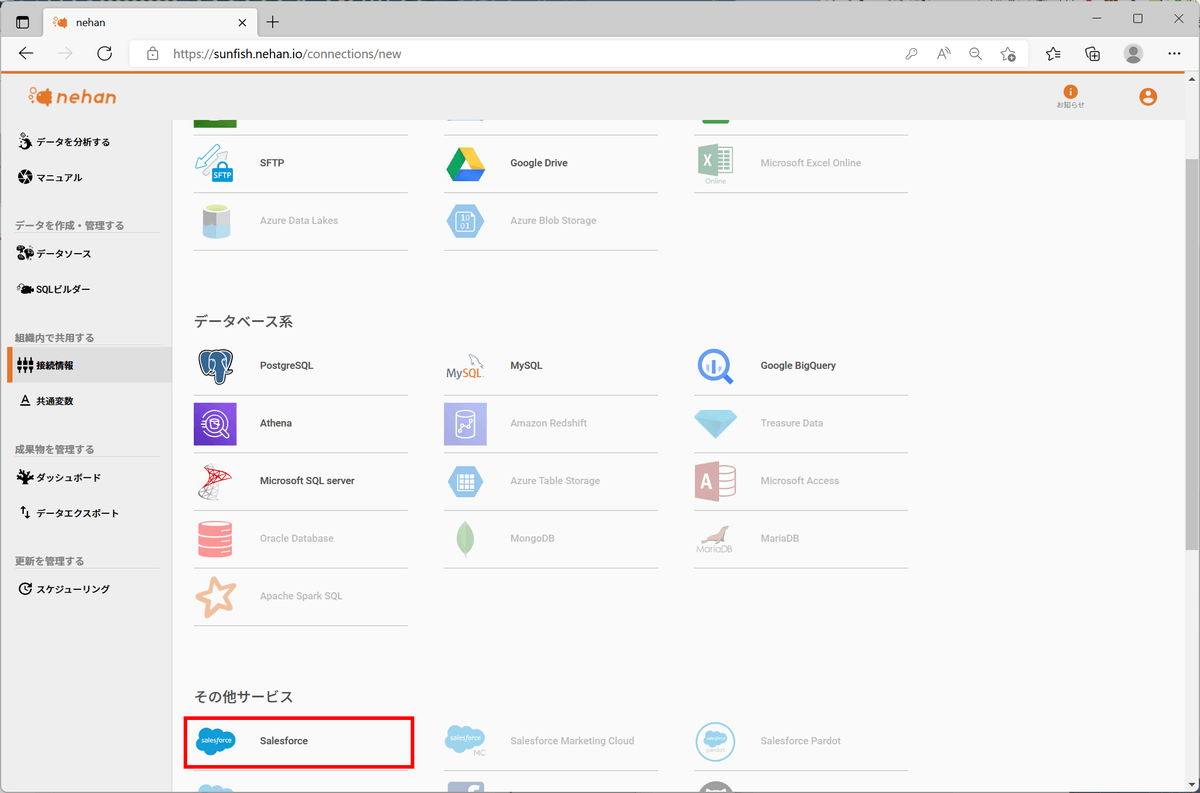
Task: Select the Microsoft Access icon
Action: tap(715, 481)
